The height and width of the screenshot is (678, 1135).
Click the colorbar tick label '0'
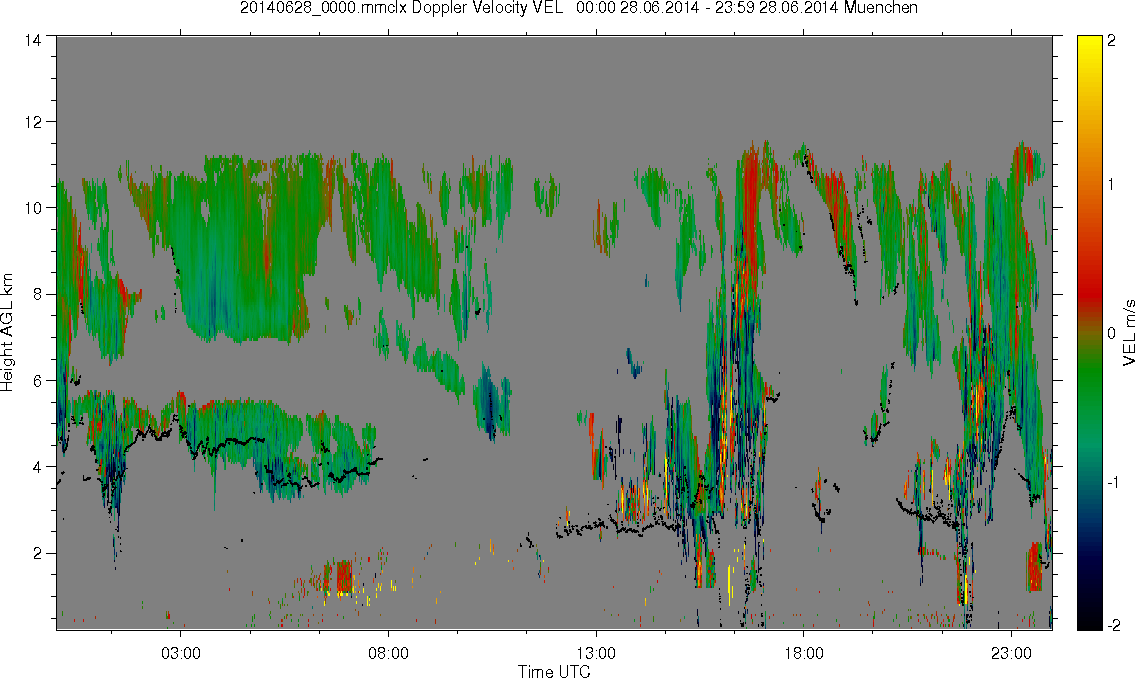[x=1111, y=333]
